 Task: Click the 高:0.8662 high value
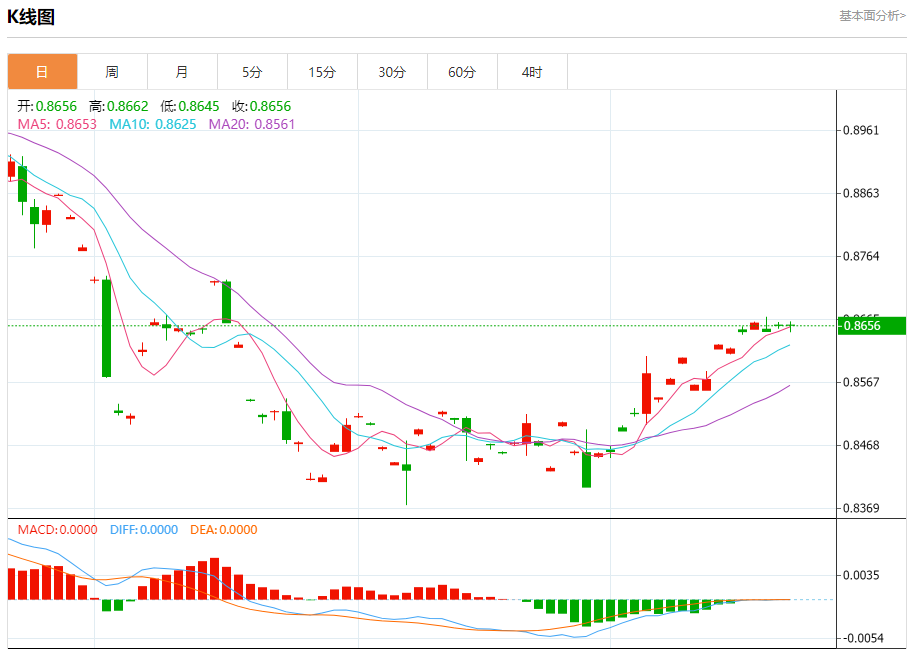pos(119,106)
